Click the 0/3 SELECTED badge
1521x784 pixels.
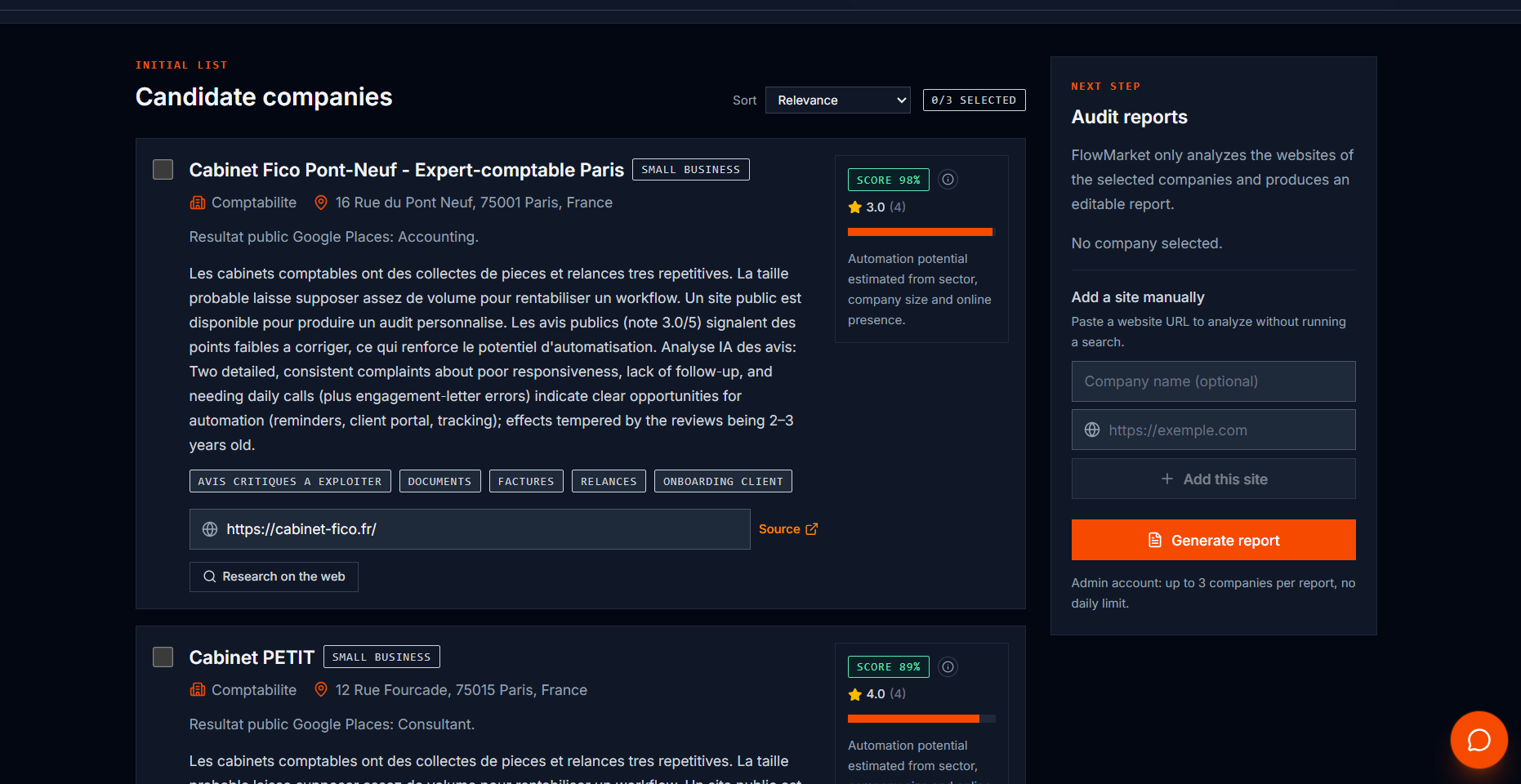[974, 100]
